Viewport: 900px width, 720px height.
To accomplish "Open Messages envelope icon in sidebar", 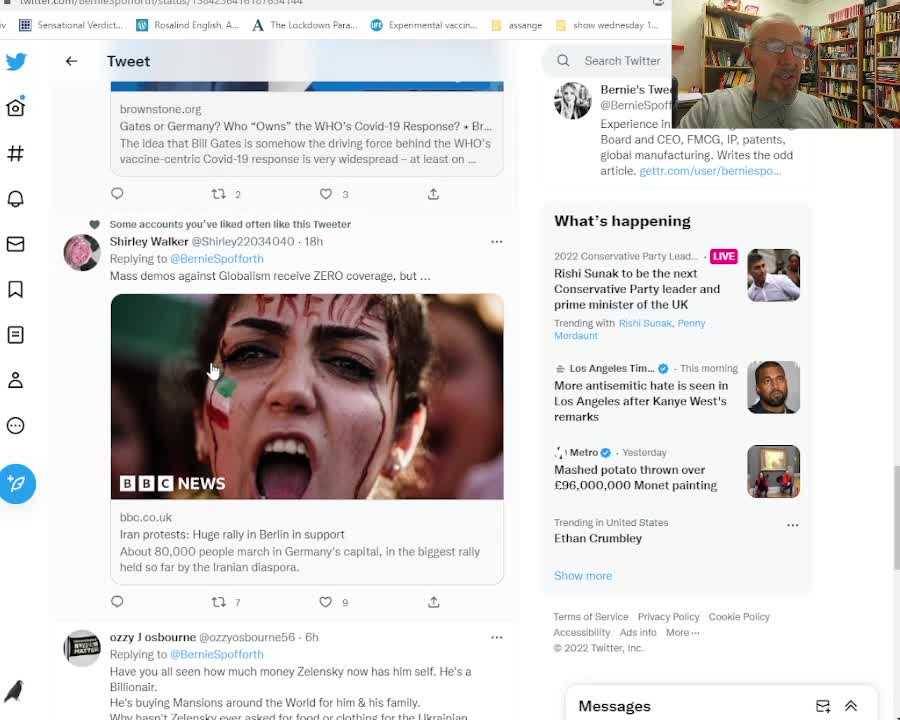I will click(x=15, y=244).
